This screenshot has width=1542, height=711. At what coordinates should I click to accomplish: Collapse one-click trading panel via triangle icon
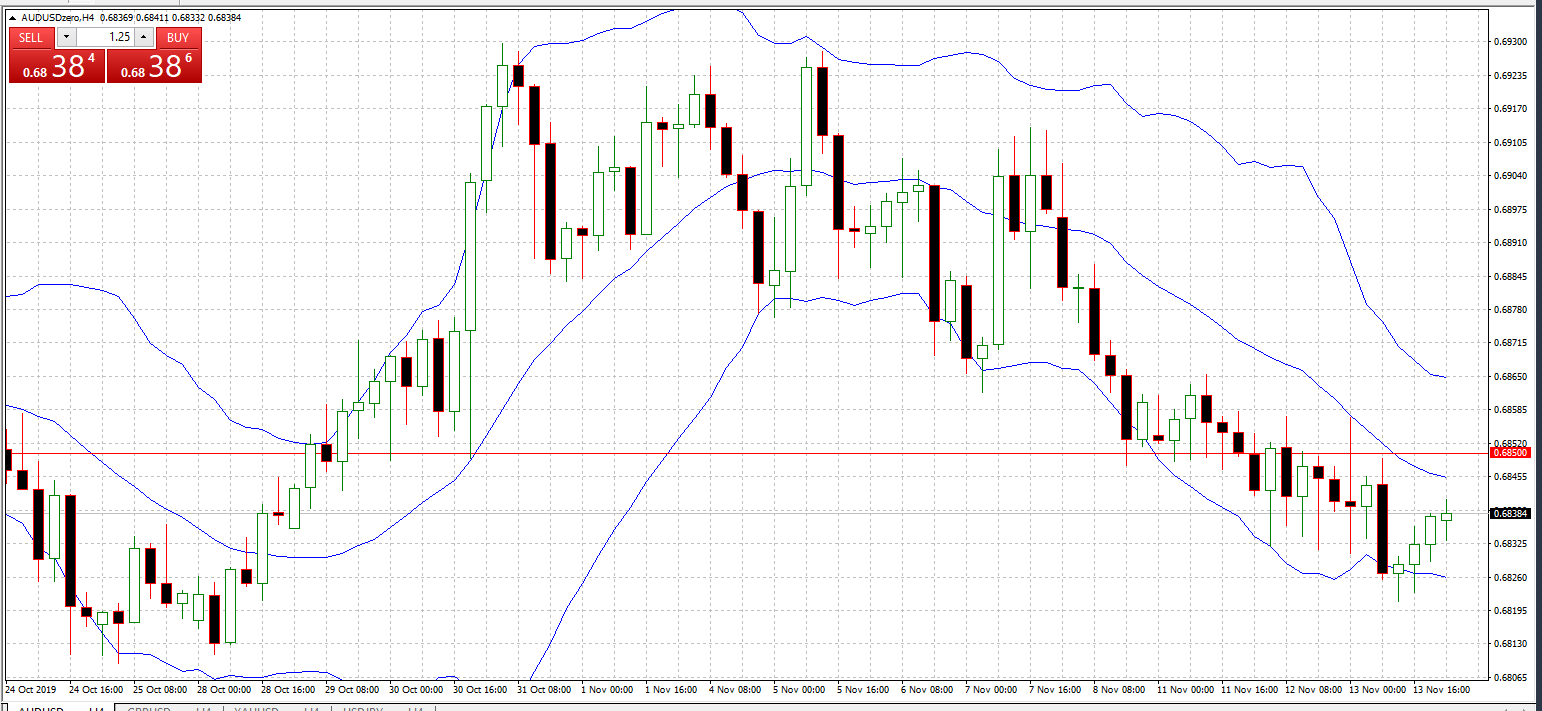point(12,18)
